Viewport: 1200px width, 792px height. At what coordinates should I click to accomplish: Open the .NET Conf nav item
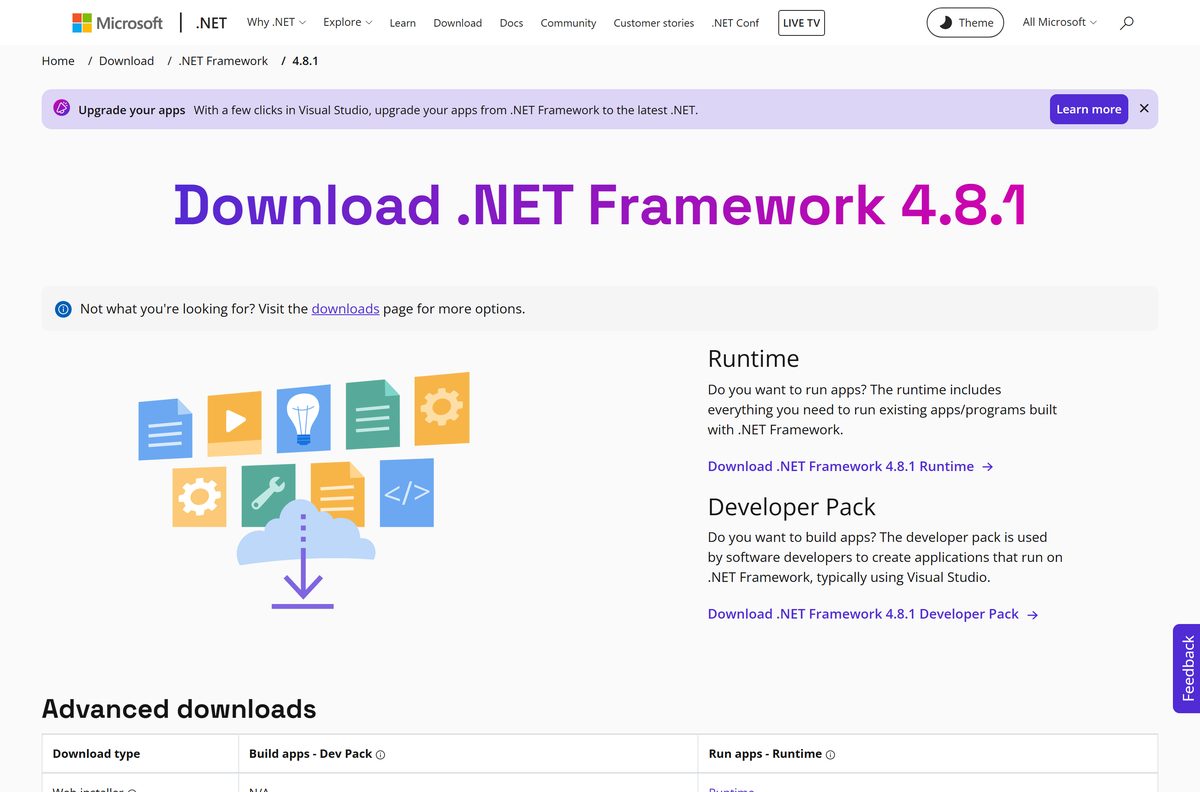click(735, 23)
